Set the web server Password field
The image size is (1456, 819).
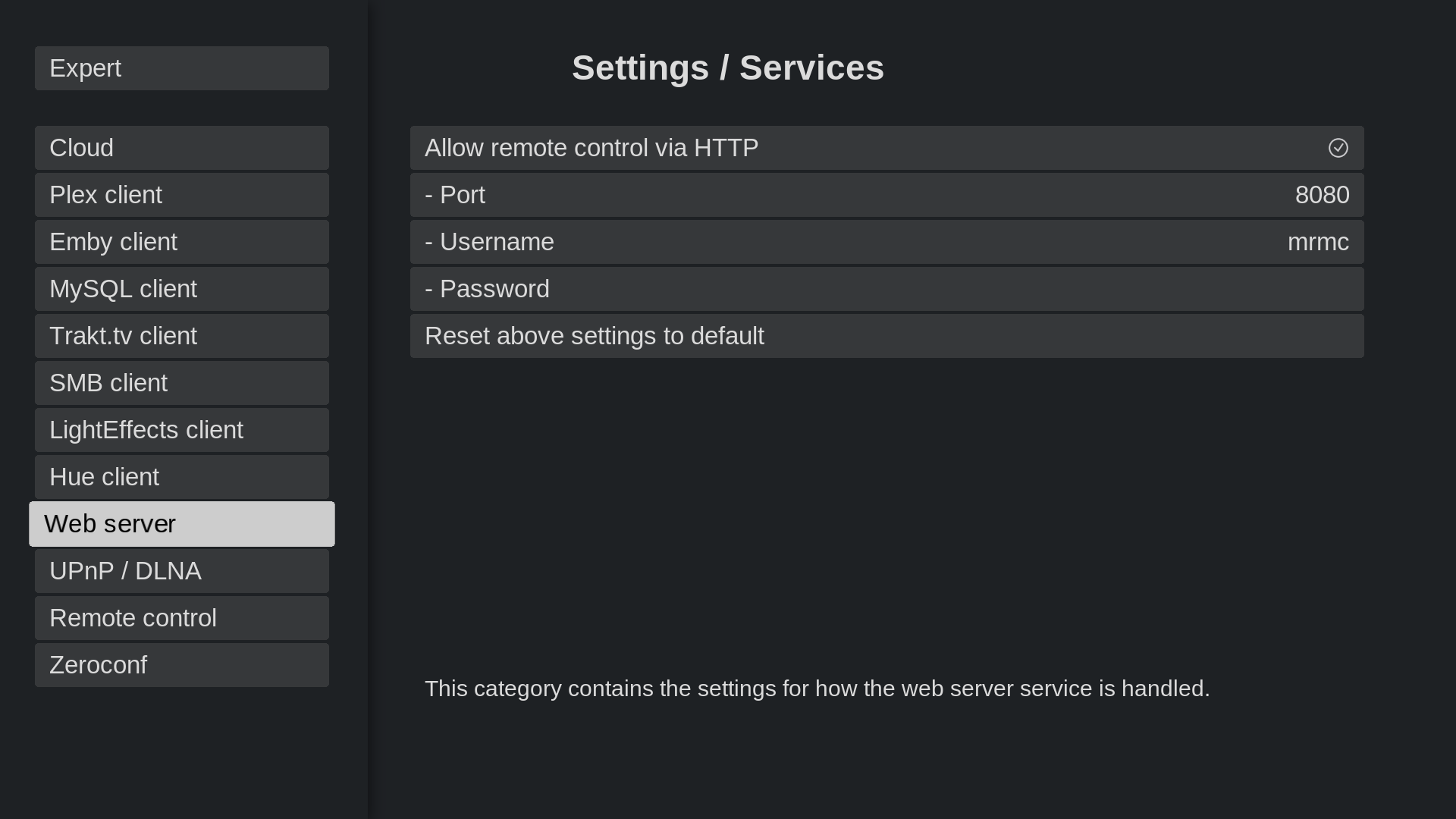(886, 289)
